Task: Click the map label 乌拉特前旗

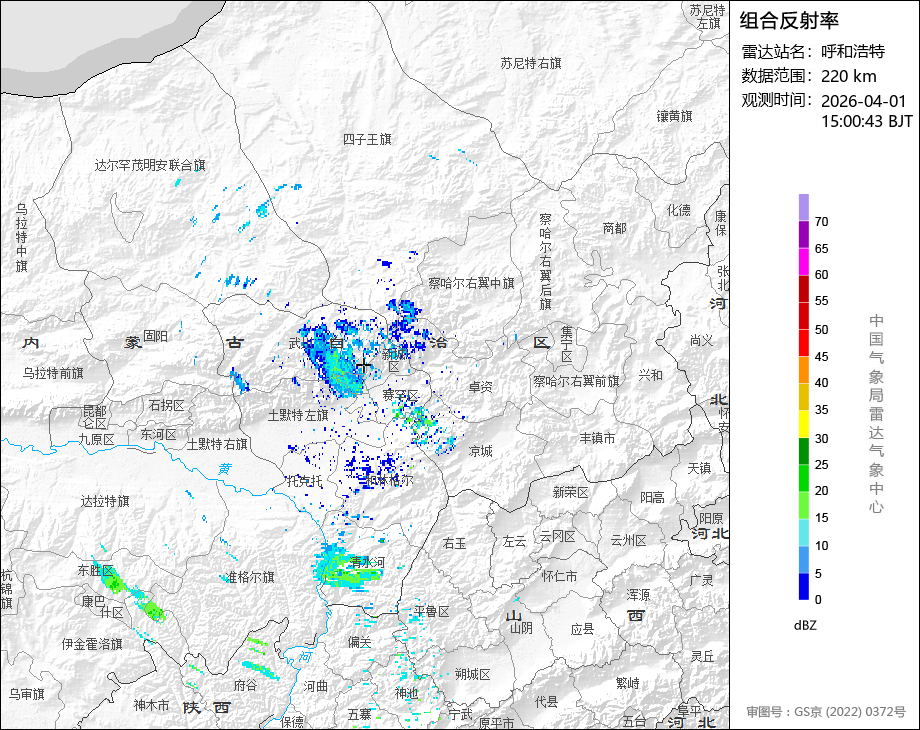Action: coord(53,373)
